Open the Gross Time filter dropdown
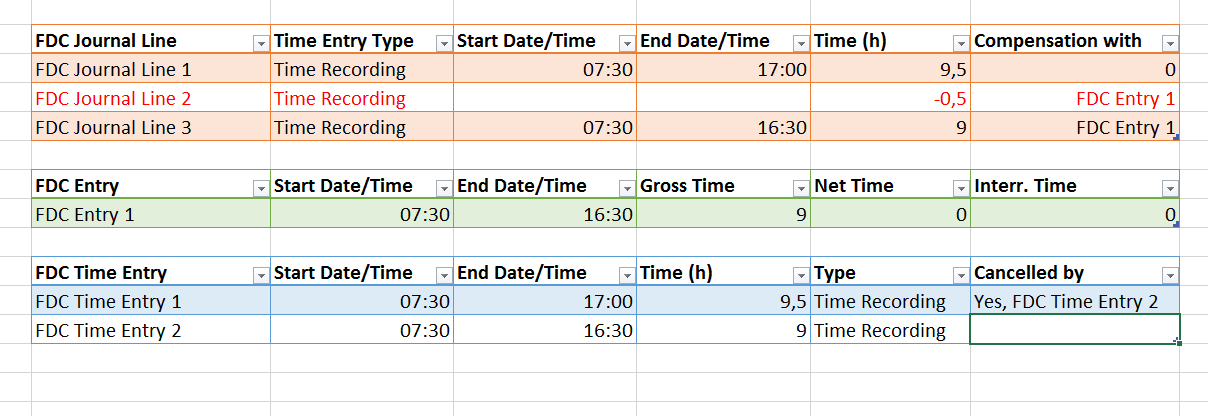1208x416 pixels. [801, 188]
